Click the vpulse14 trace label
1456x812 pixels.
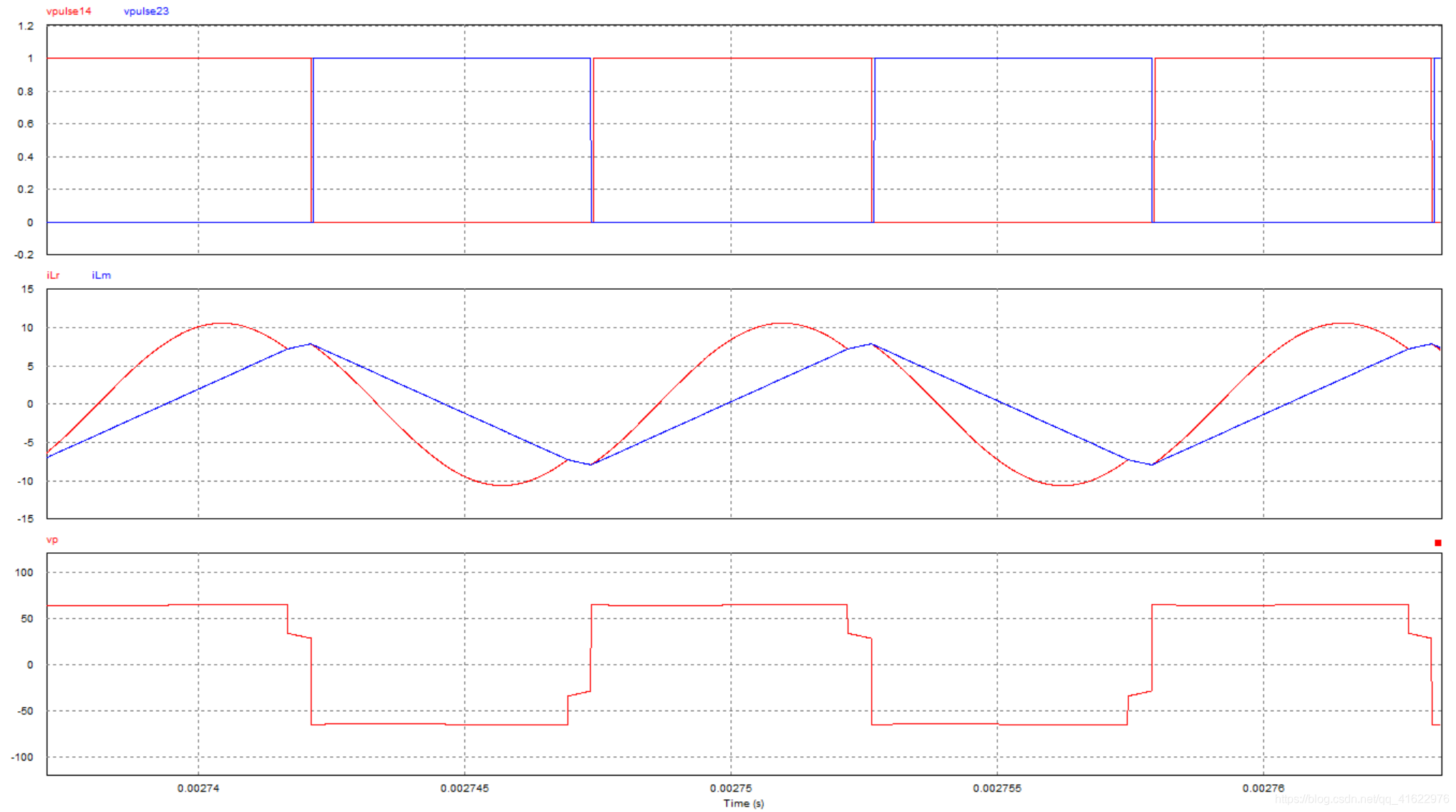[x=69, y=11]
